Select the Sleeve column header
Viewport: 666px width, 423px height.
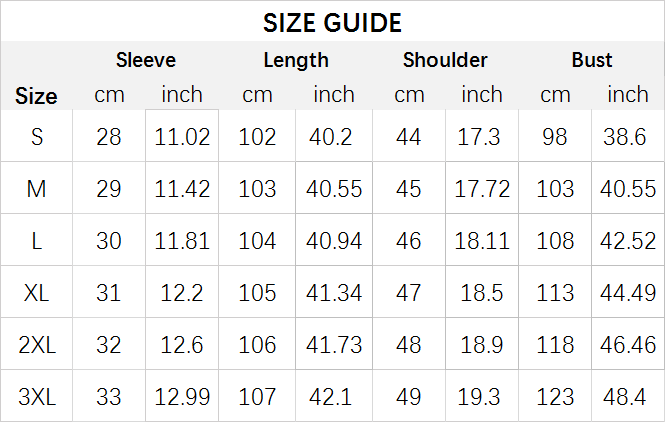pos(146,60)
